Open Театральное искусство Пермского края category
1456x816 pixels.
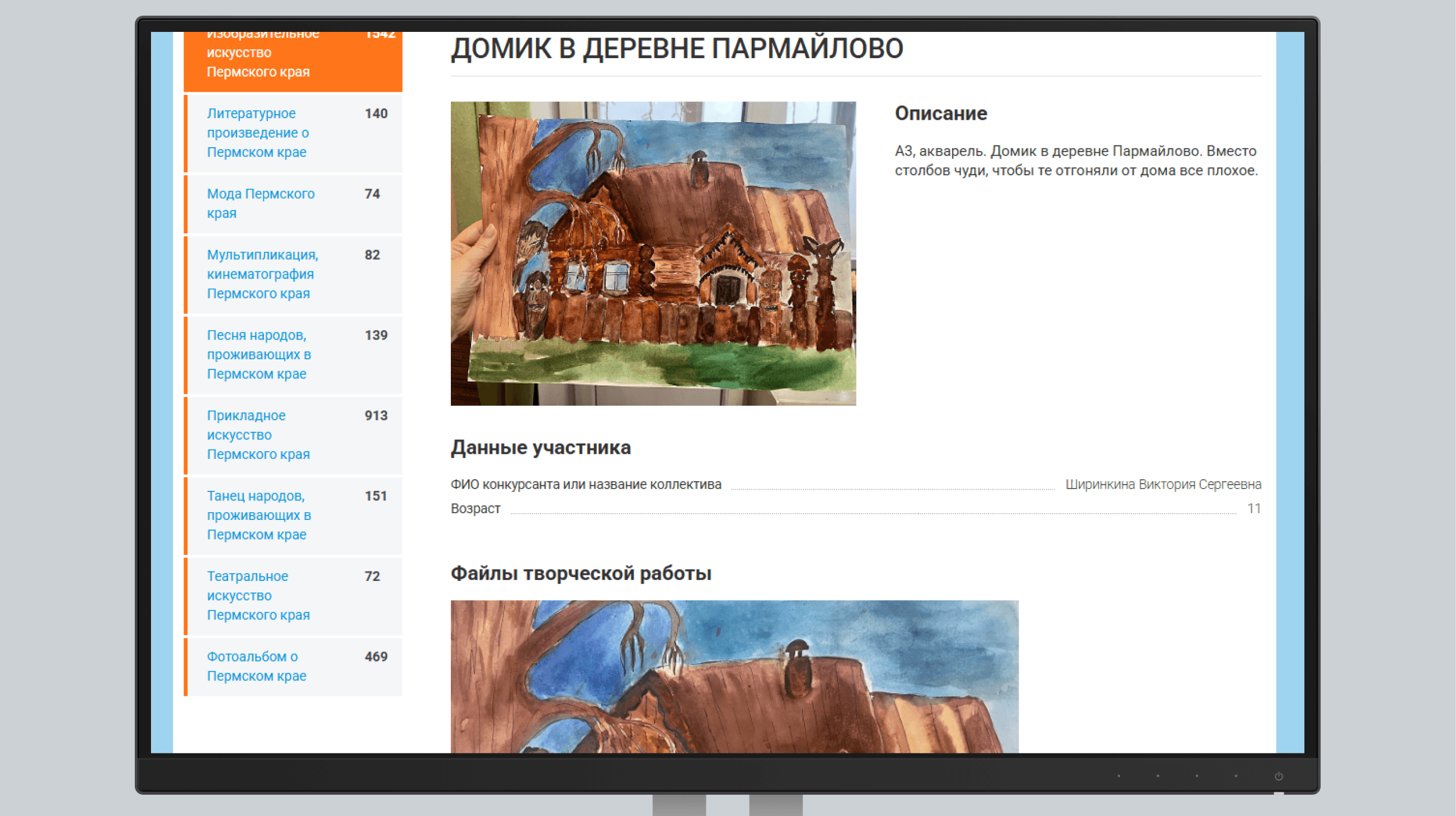pyautogui.click(x=258, y=595)
